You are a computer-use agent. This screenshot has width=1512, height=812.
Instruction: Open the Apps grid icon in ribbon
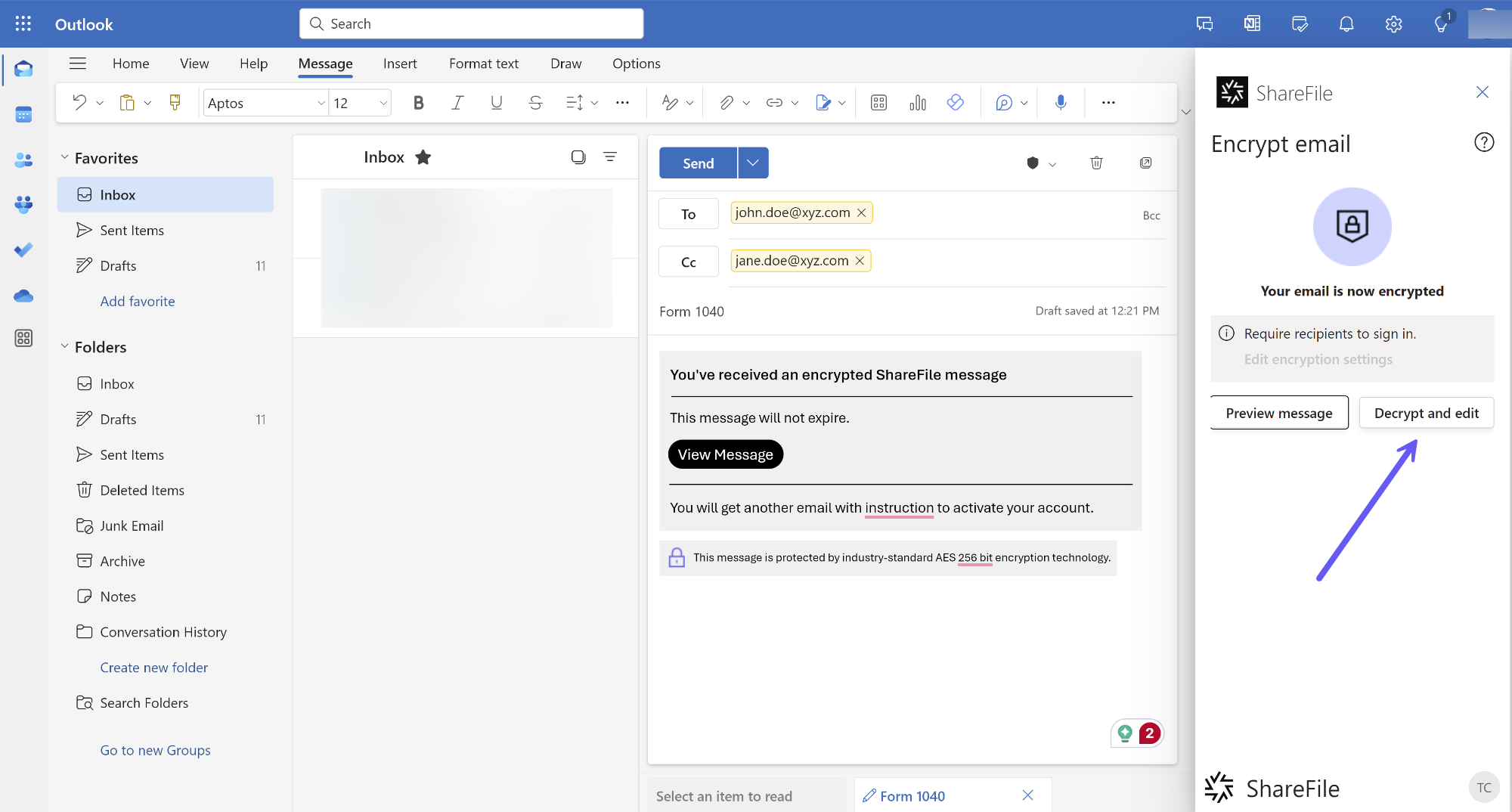pos(878,103)
